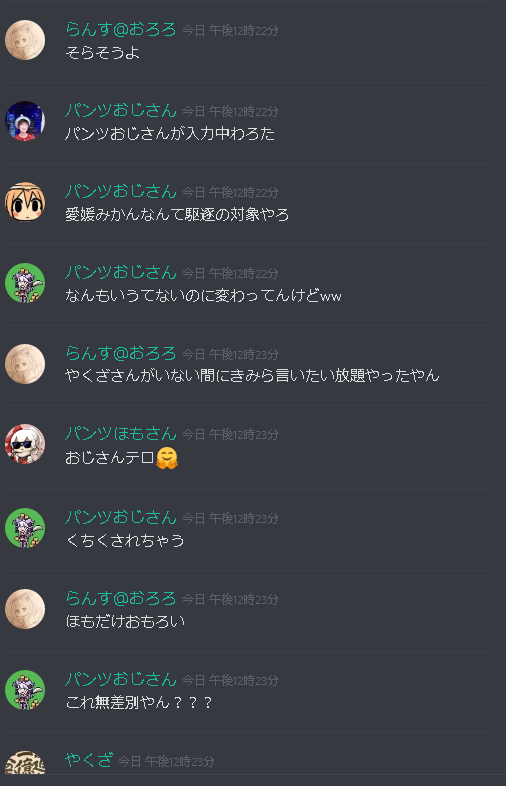Image resolution: width=506 pixels, height=786 pixels.
Task: Open the orange-haired chibi avatar beside the 愛媛みかん message
Action: pos(25,202)
